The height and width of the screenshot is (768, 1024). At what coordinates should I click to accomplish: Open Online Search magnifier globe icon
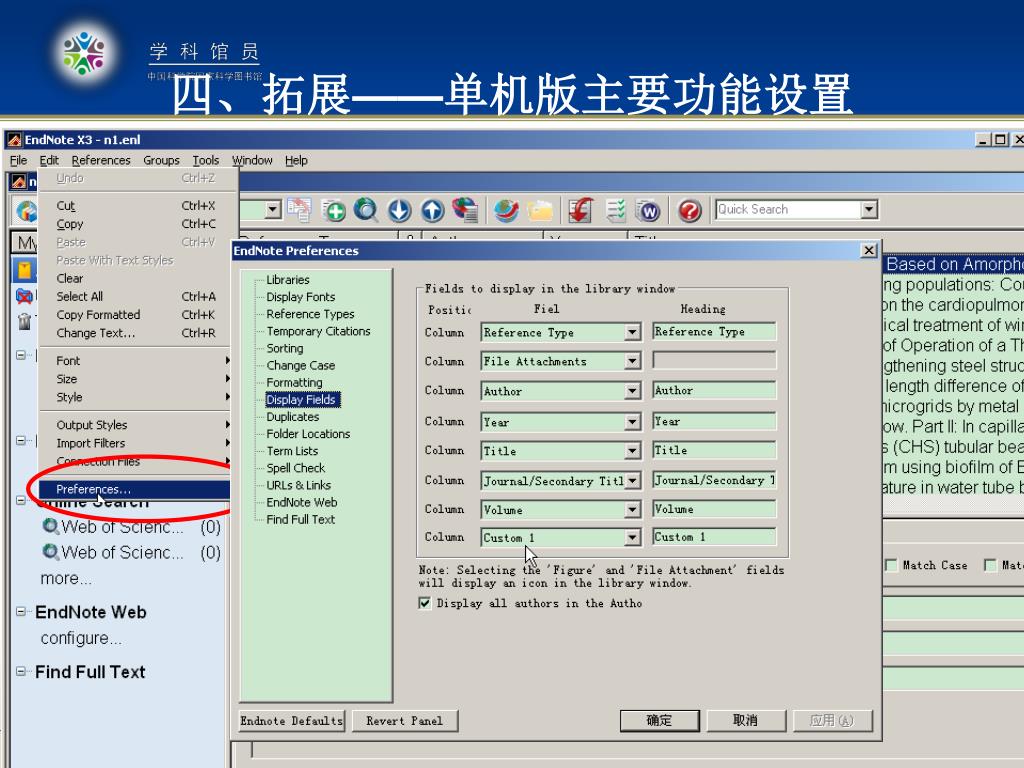click(x=366, y=210)
